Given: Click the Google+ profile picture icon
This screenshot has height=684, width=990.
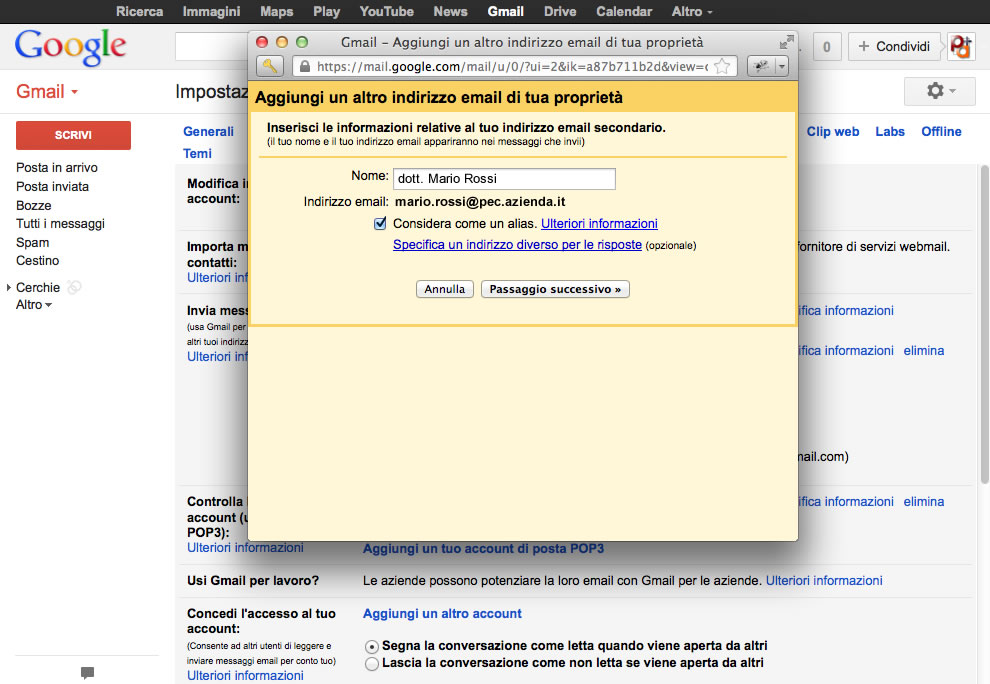Looking at the screenshot, I should point(961,46).
